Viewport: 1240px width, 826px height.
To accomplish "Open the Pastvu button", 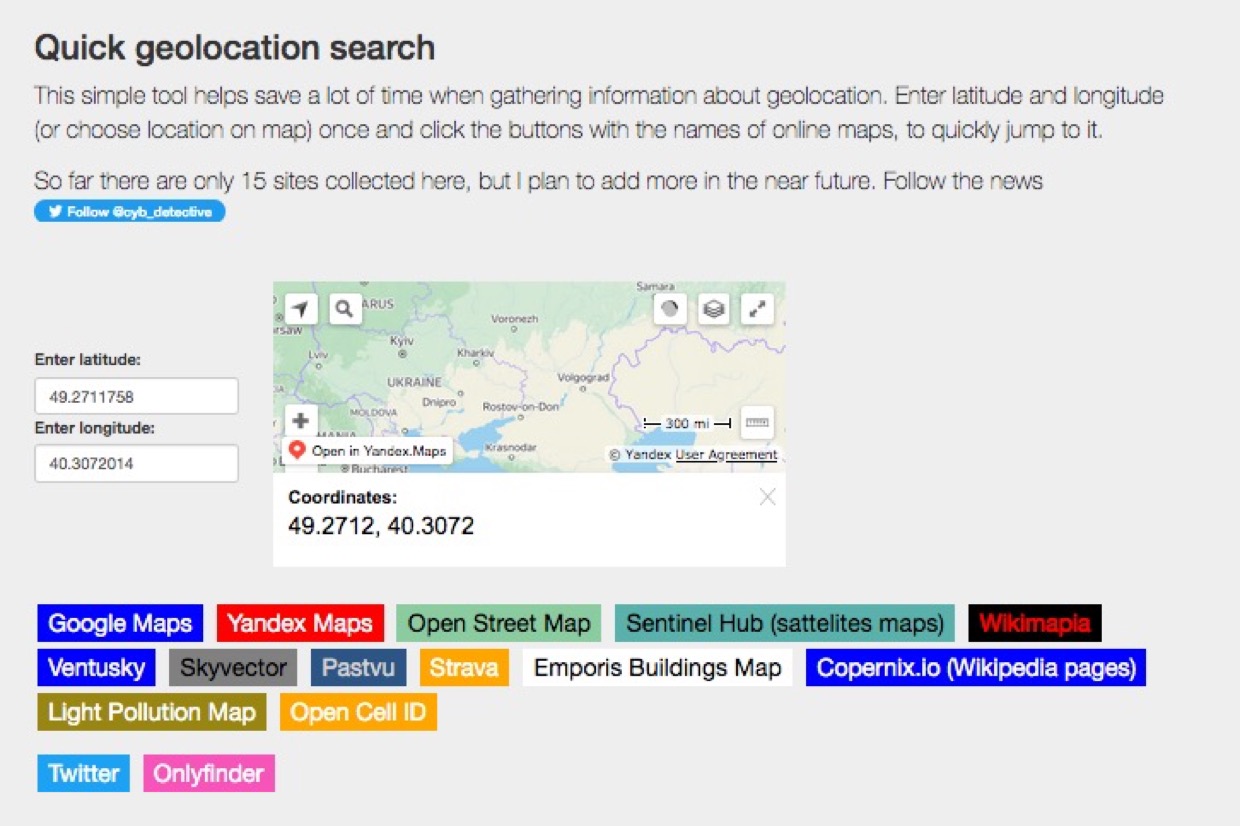I will 359,668.
